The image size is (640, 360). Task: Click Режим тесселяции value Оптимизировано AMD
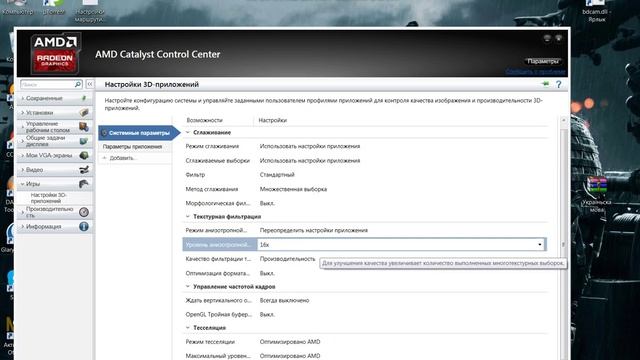tap(290, 342)
